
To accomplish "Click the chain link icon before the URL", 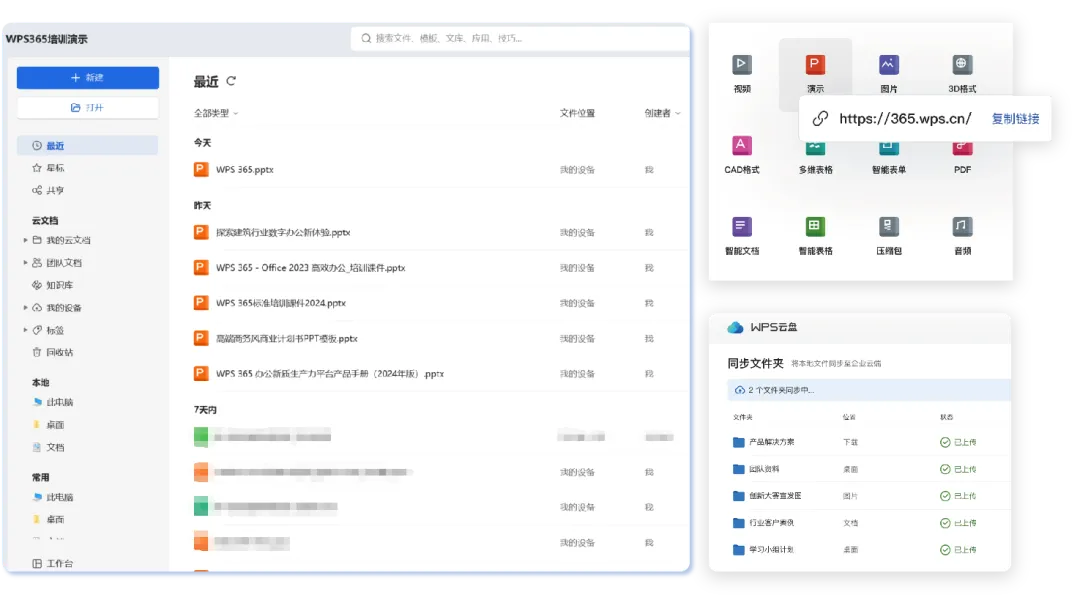I will pyautogui.click(x=820, y=119).
